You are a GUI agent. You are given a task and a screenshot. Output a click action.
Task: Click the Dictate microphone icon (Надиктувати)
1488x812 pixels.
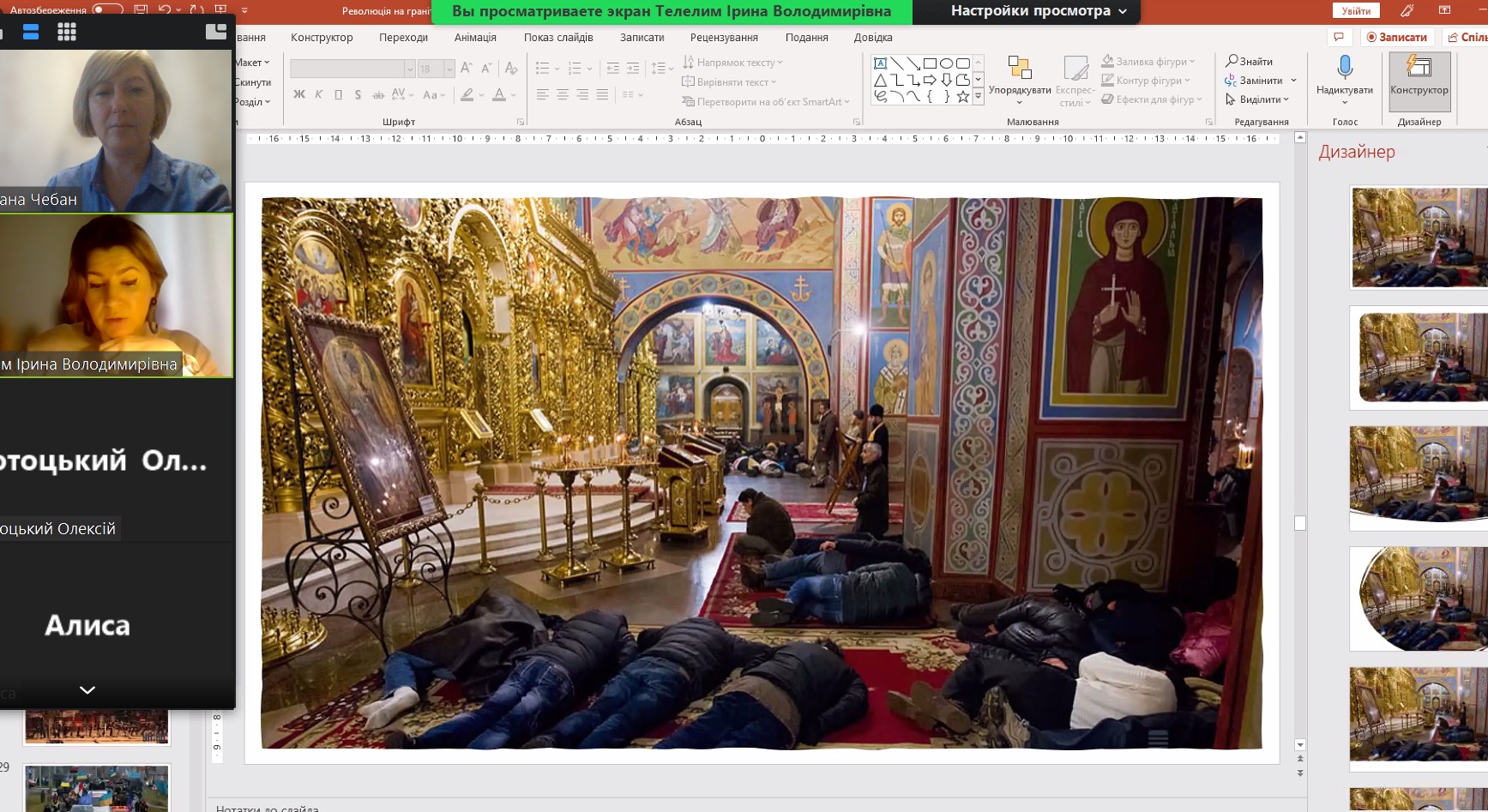pos(1344,68)
